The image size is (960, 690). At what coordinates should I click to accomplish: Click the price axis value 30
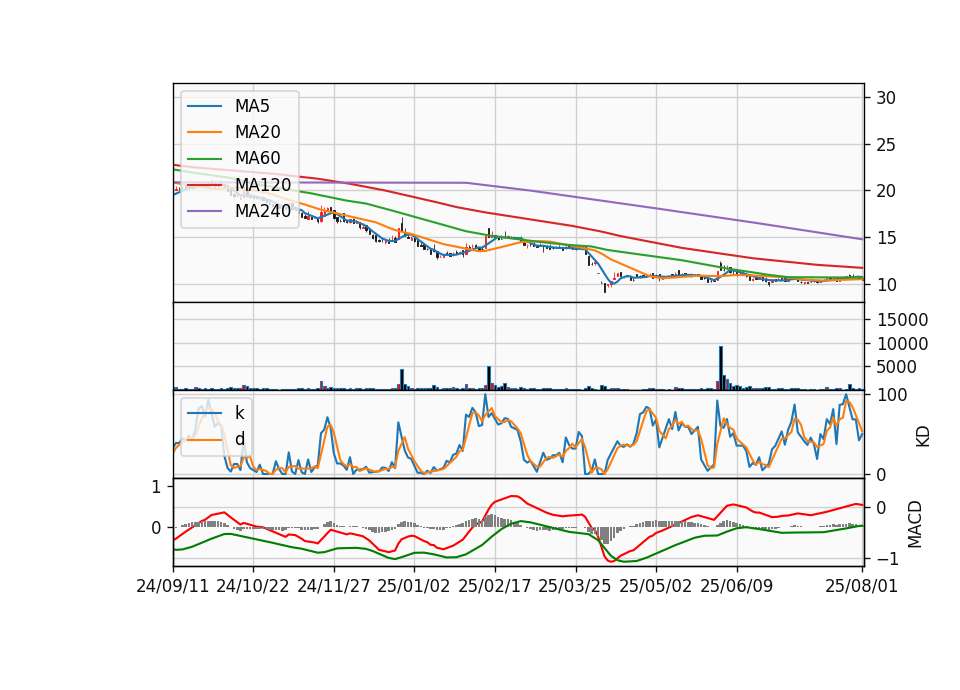pos(886,98)
